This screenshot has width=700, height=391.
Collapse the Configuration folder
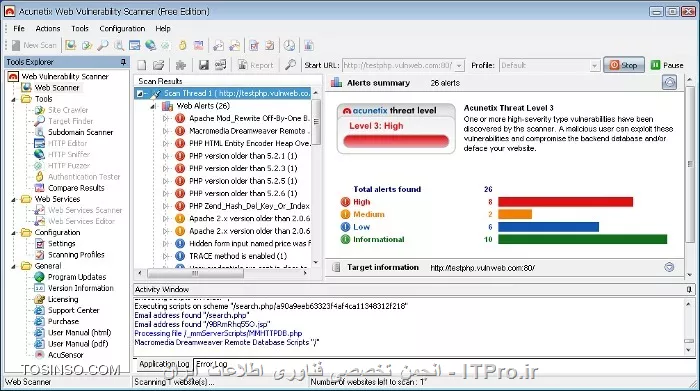click(13, 233)
